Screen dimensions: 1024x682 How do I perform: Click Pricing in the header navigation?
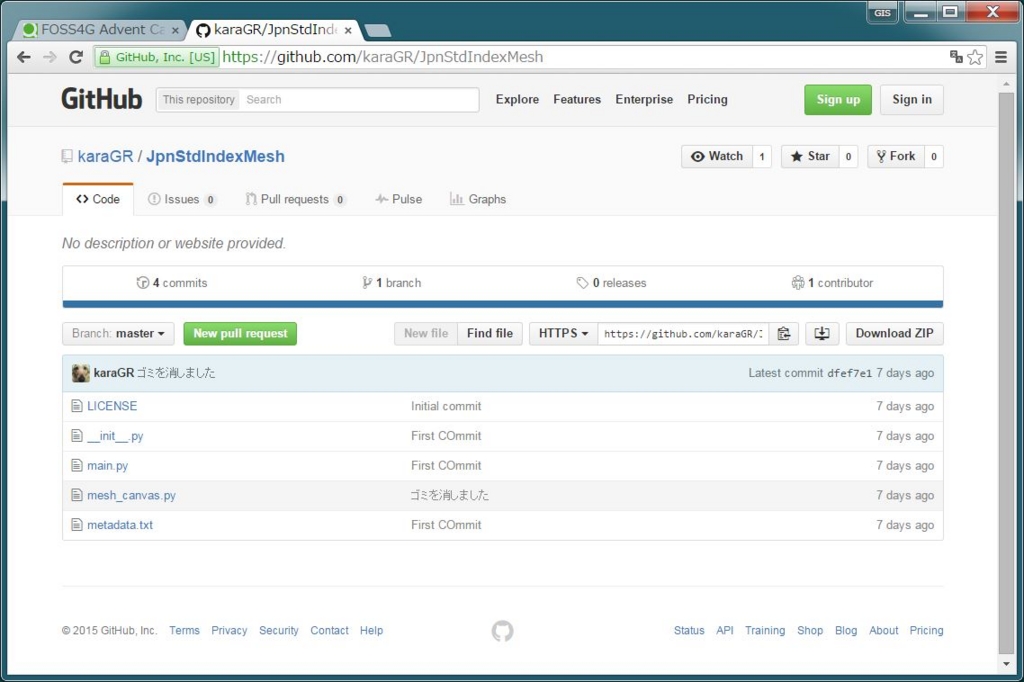click(x=707, y=99)
